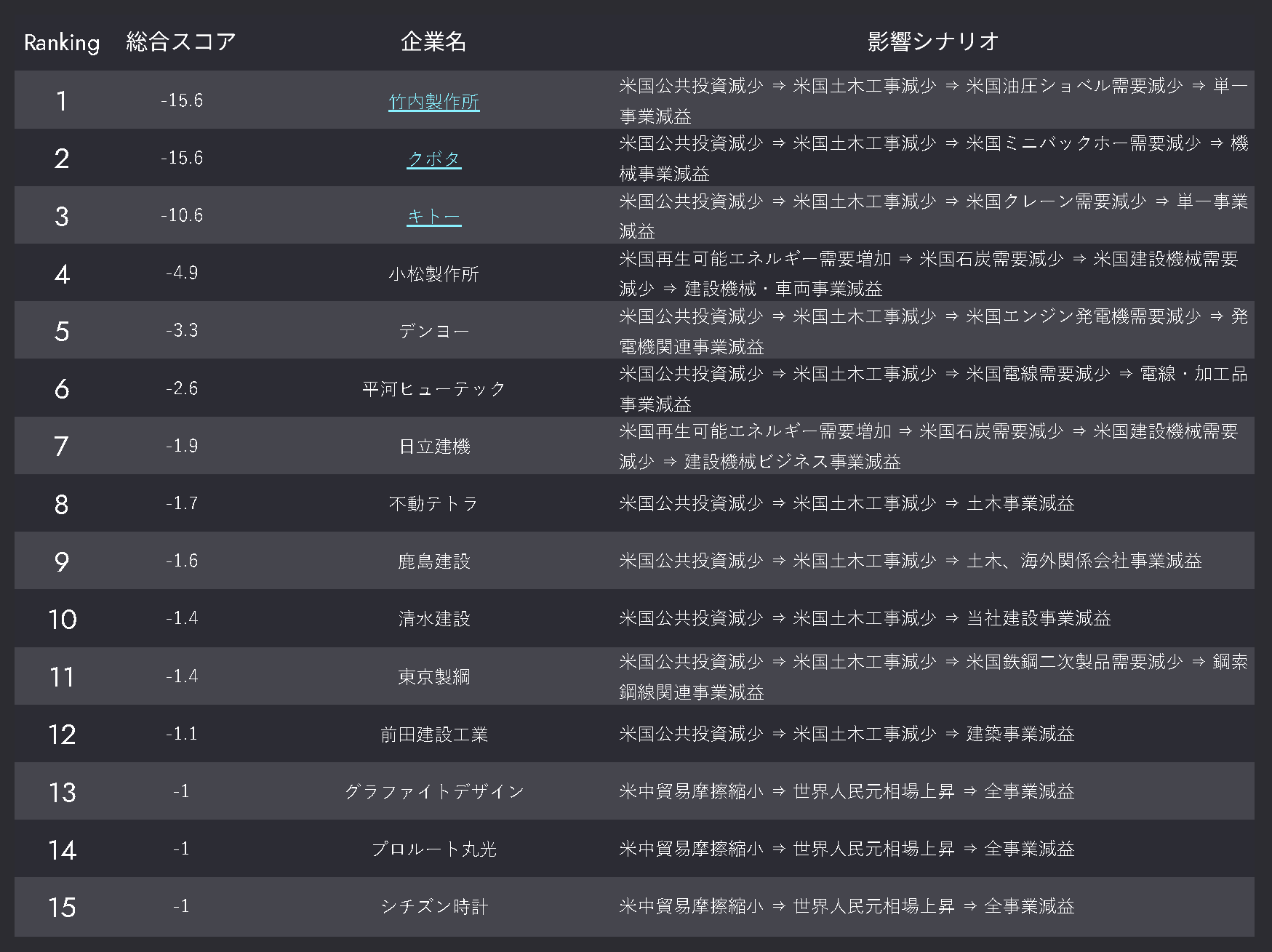1272x952 pixels.
Task: Select company name シチズン時計
Action: coord(433,907)
